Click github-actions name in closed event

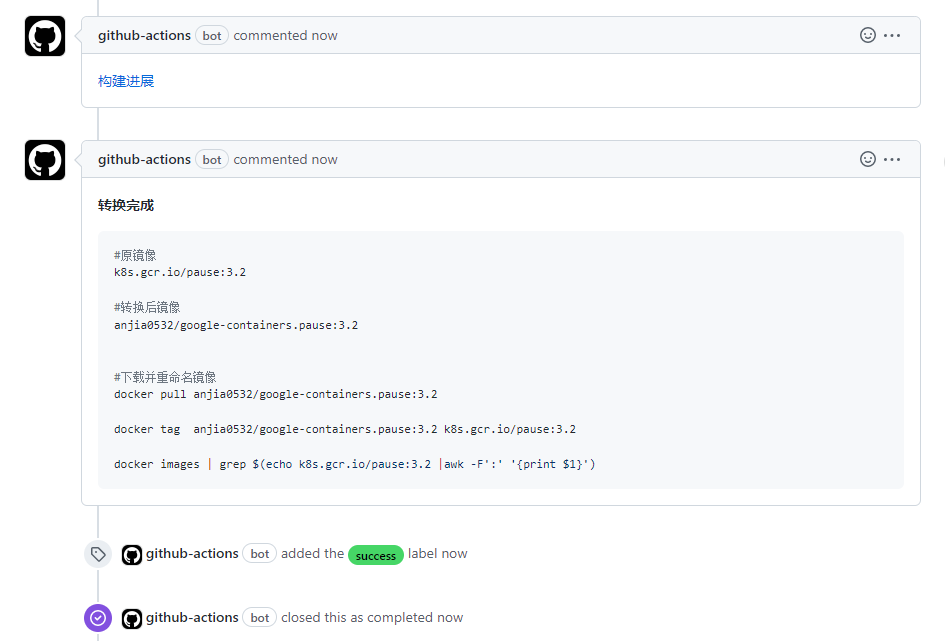click(192, 617)
